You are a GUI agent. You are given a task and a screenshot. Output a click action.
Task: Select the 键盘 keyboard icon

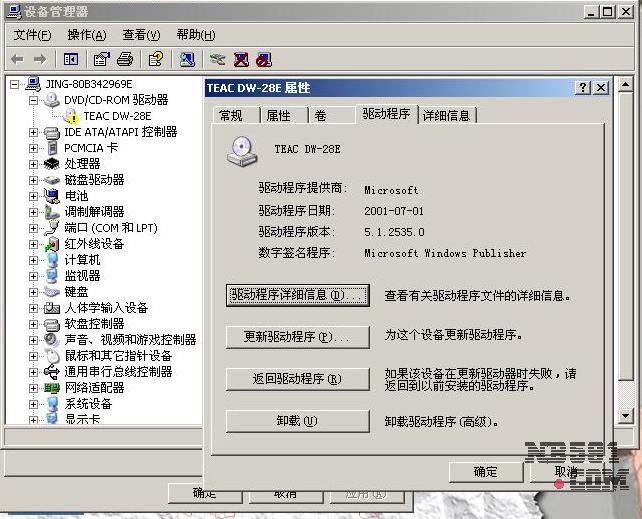coord(52,292)
